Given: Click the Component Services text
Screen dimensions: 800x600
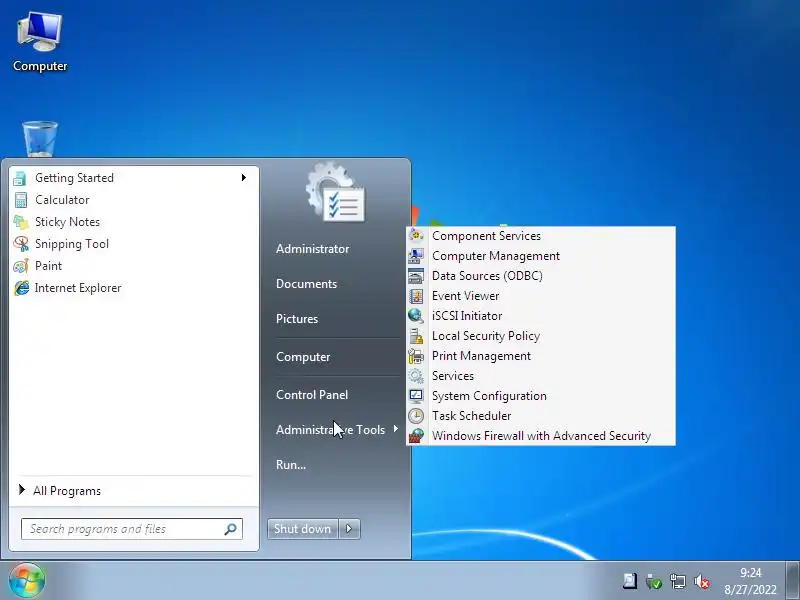Looking at the screenshot, I should (486, 236).
